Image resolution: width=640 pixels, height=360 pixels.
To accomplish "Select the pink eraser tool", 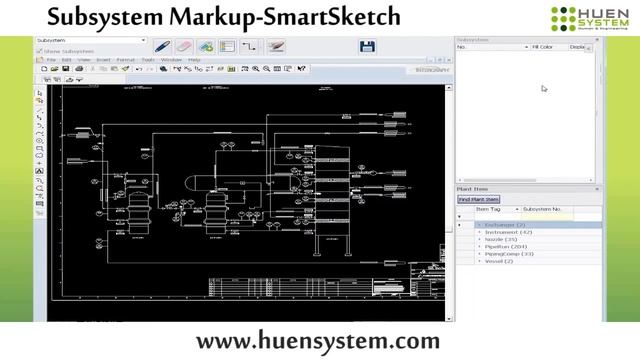I will tap(184, 47).
